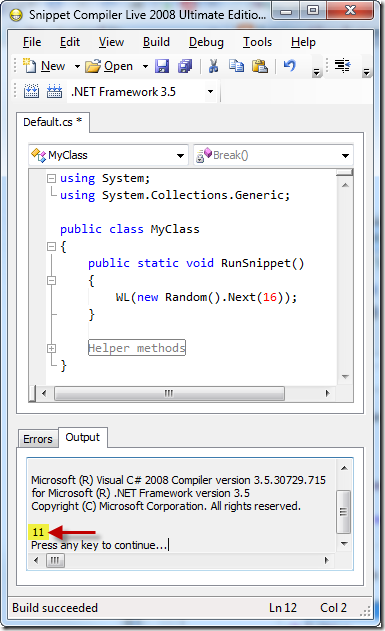Screen dimensions: 385x631
Task: Click the Copy icon in toolbar
Action: pyautogui.click(x=237, y=66)
